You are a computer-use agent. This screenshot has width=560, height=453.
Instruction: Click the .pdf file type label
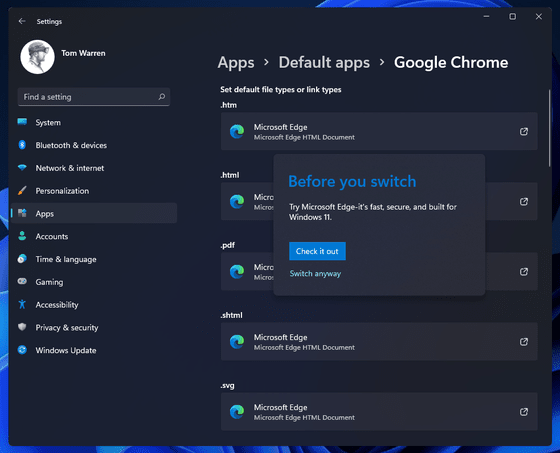pos(228,245)
